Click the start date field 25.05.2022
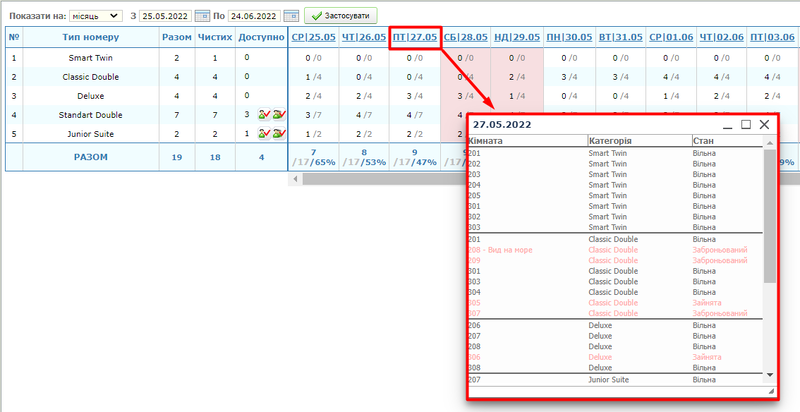Image resolution: width=800 pixels, height=412 pixels. pos(166,16)
